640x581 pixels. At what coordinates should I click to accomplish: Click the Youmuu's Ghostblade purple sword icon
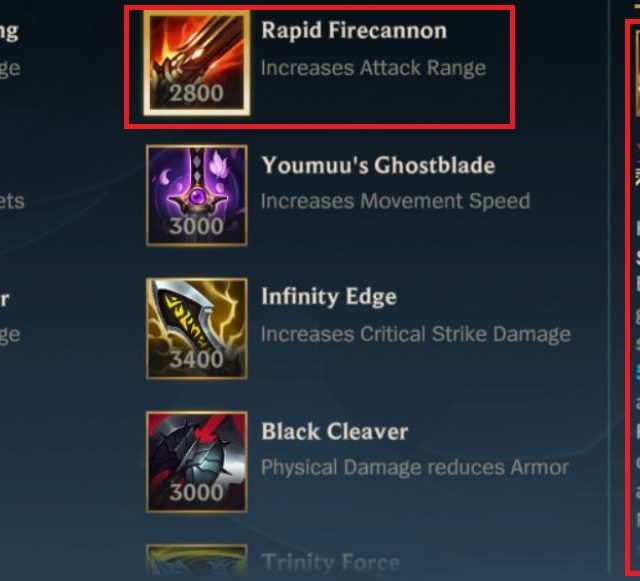pos(197,195)
